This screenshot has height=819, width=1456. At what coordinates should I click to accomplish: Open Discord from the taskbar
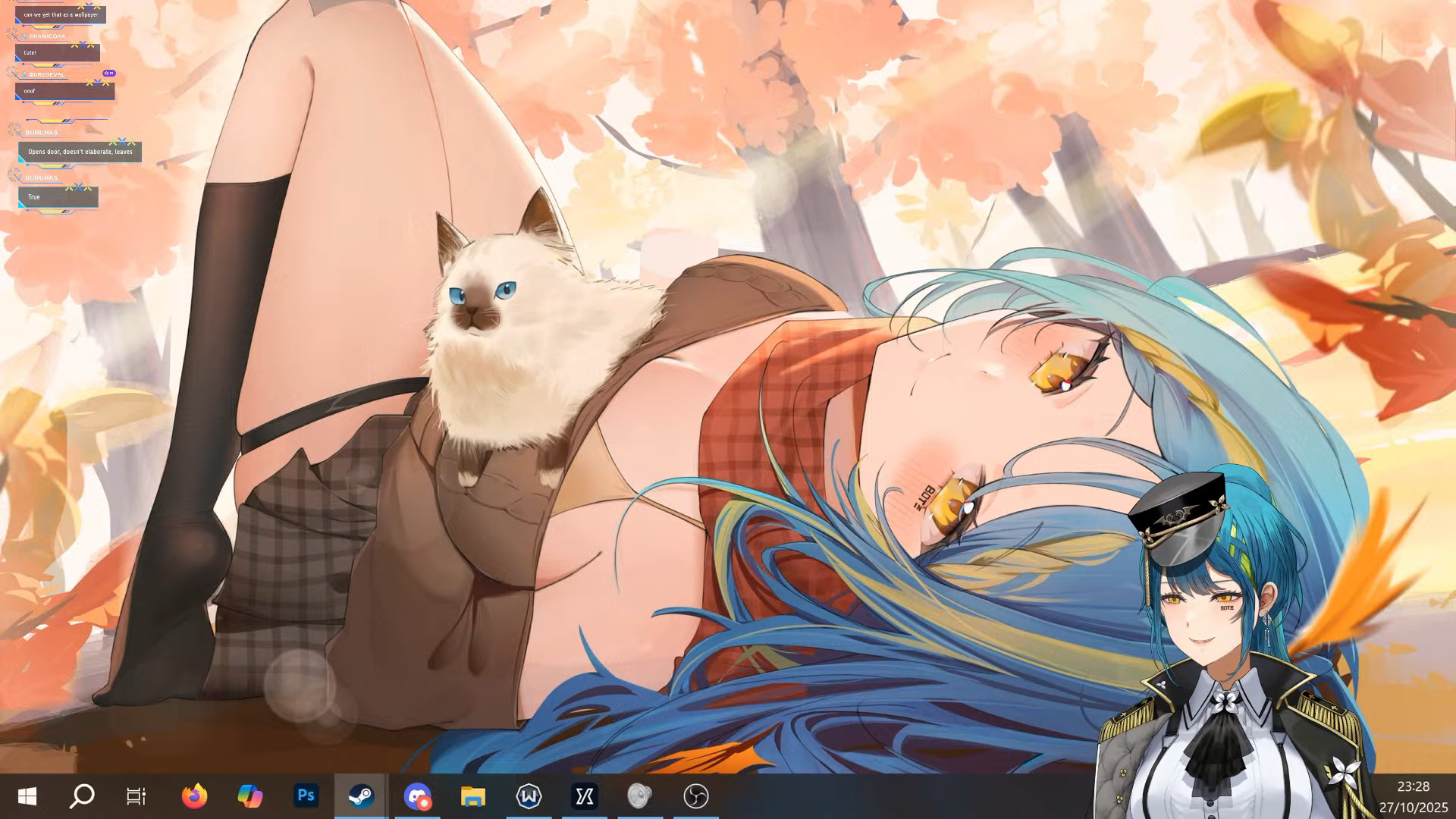pyautogui.click(x=417, y=796)
